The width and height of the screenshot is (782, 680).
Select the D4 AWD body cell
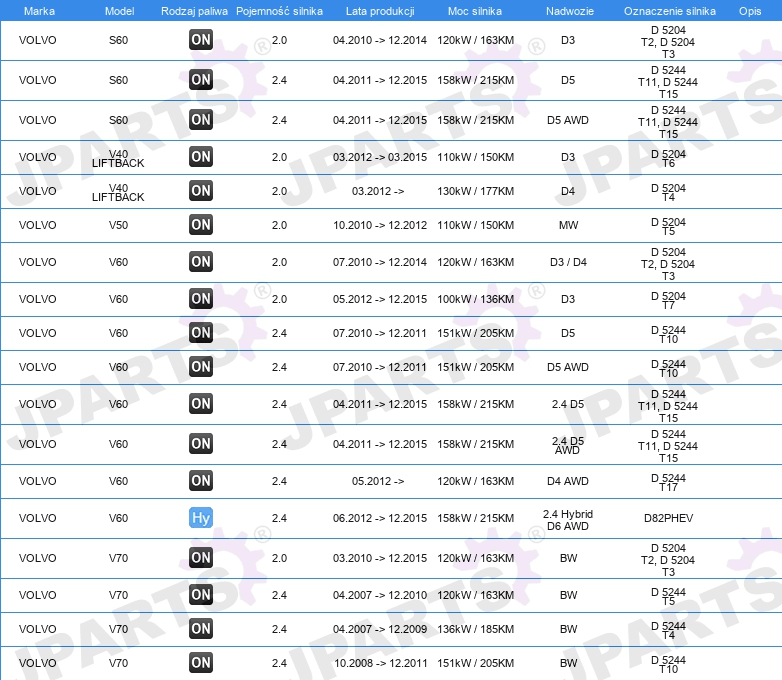point(568,481)
